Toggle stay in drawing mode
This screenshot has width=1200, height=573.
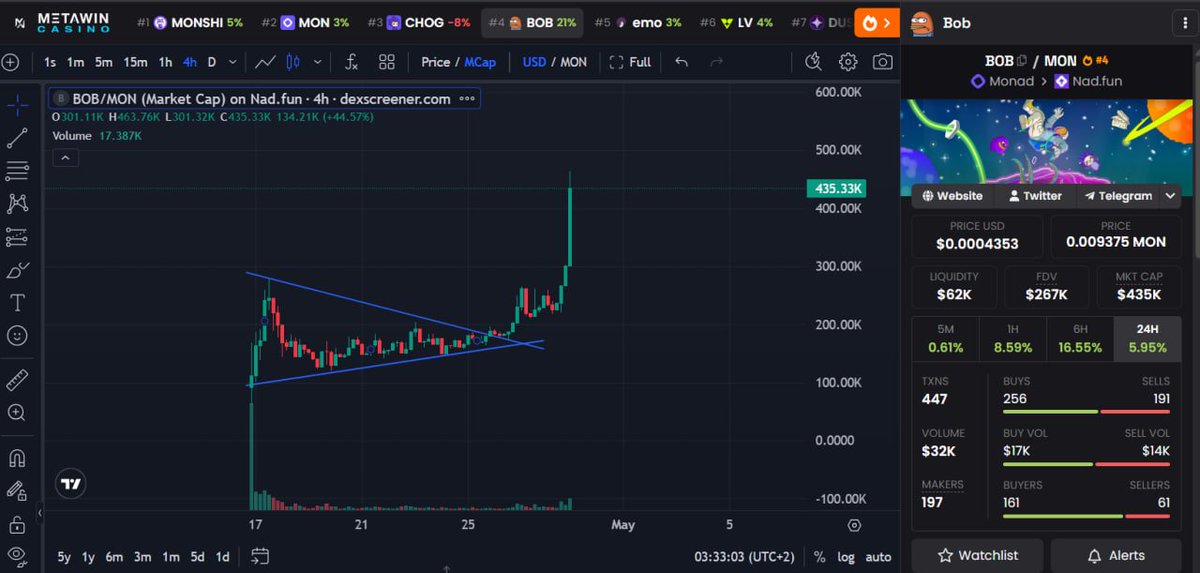coord(17,491)
